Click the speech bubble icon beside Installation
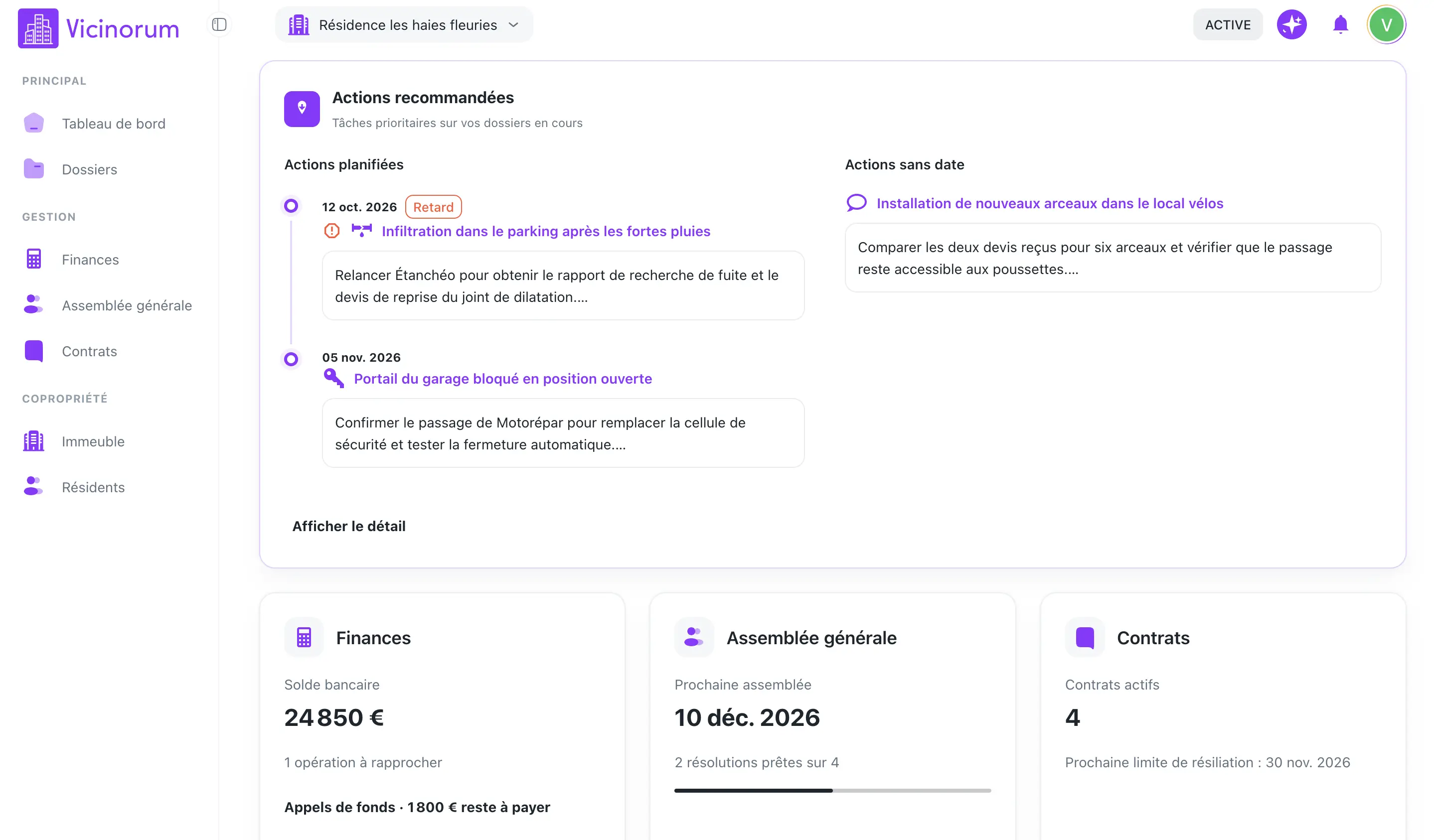The image size is (1434, 840). point(856,203)
